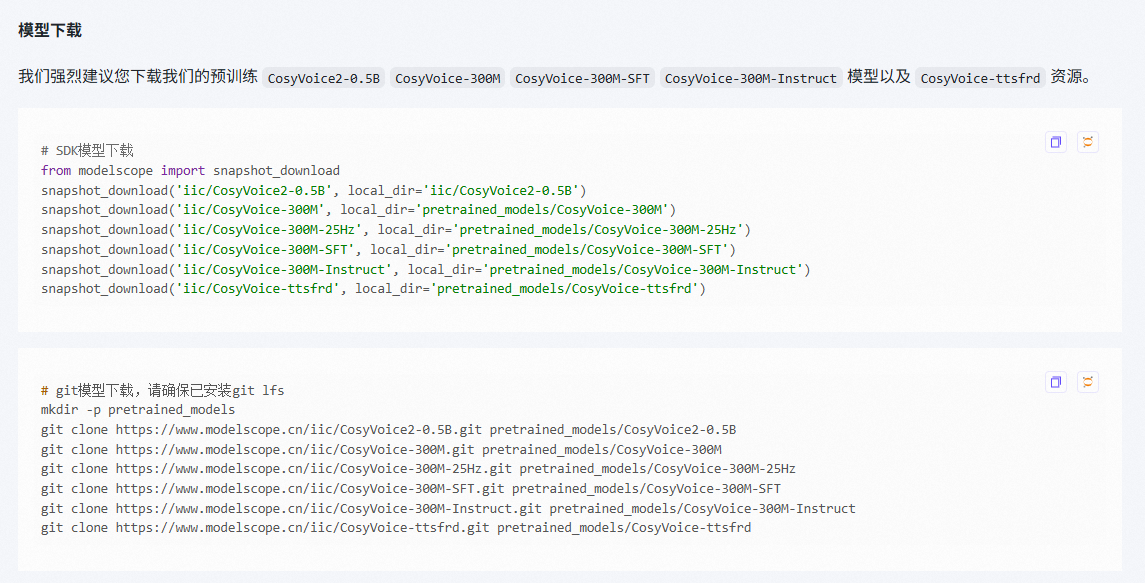Viewport: 1145px width, 583px height.
Task: Select the CosyVoice-ttsfrd resource tag
Action: [981, 77]
